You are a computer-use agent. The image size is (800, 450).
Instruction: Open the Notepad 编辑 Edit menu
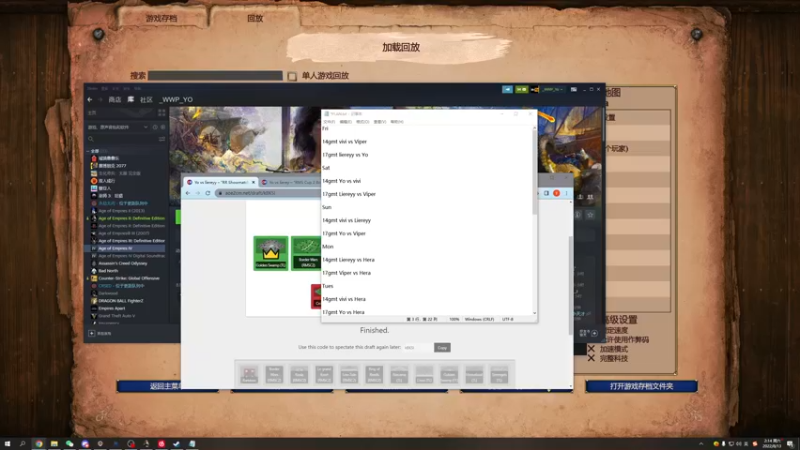click(x=345, y=122)
